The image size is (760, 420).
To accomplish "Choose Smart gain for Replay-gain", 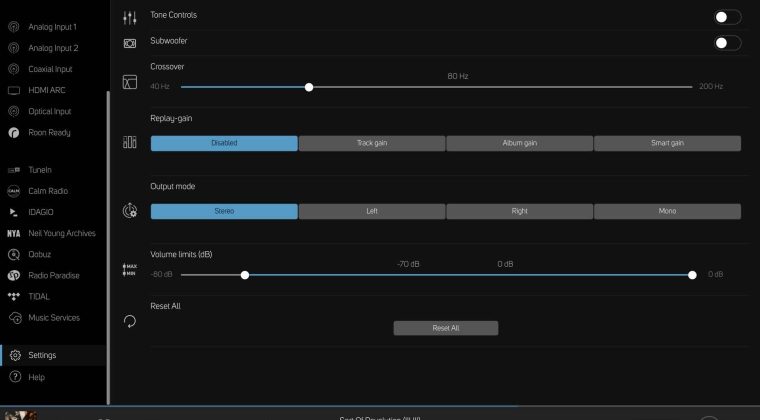I will [667, 143].
